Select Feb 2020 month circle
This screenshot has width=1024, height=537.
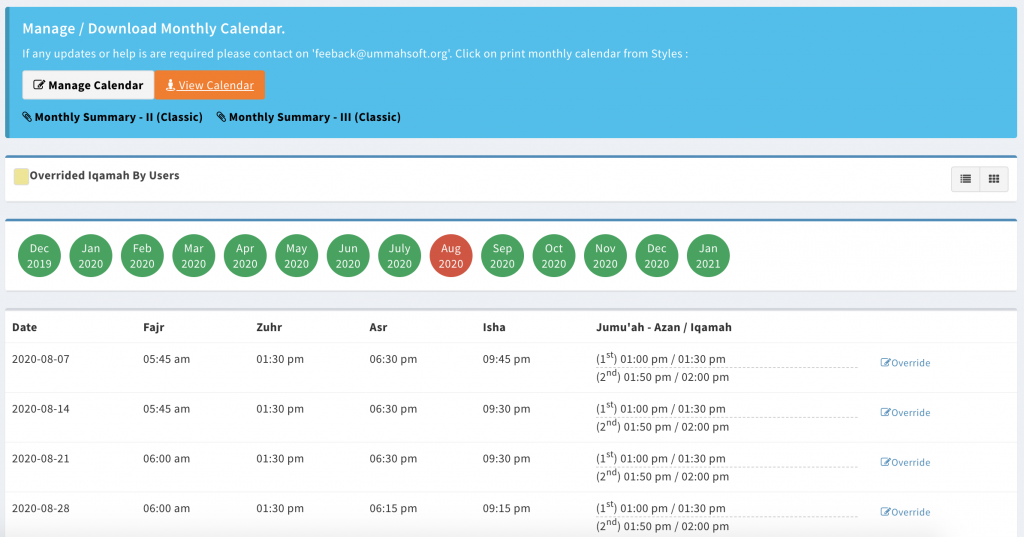coord(142,256)
